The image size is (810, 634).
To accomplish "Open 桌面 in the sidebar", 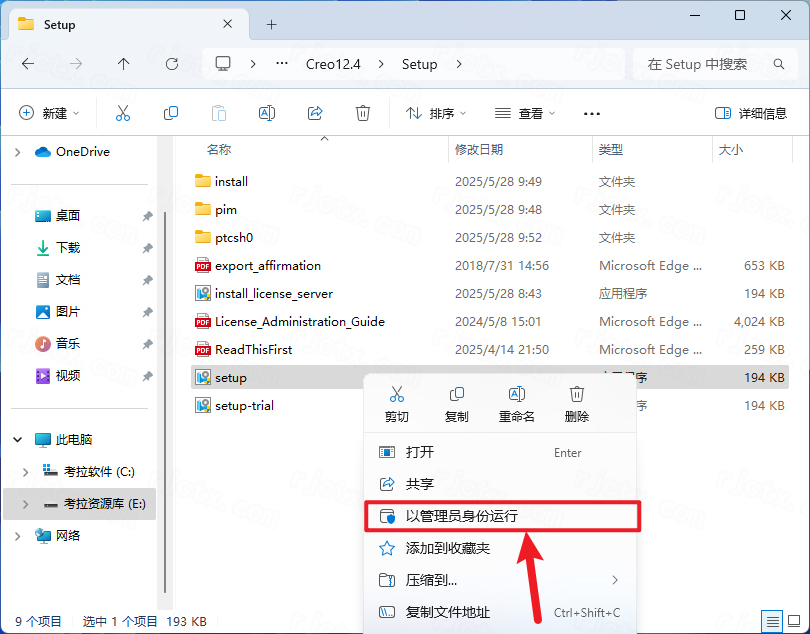I will pyautogui.click(x=67, y=215).
